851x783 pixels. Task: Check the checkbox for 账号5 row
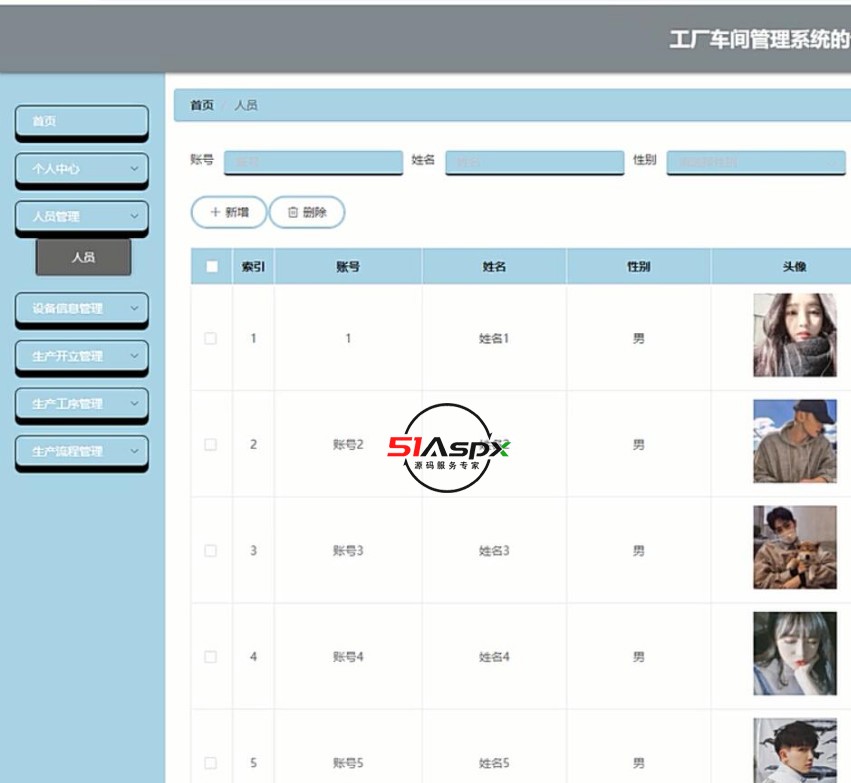[x=210, y=762]
